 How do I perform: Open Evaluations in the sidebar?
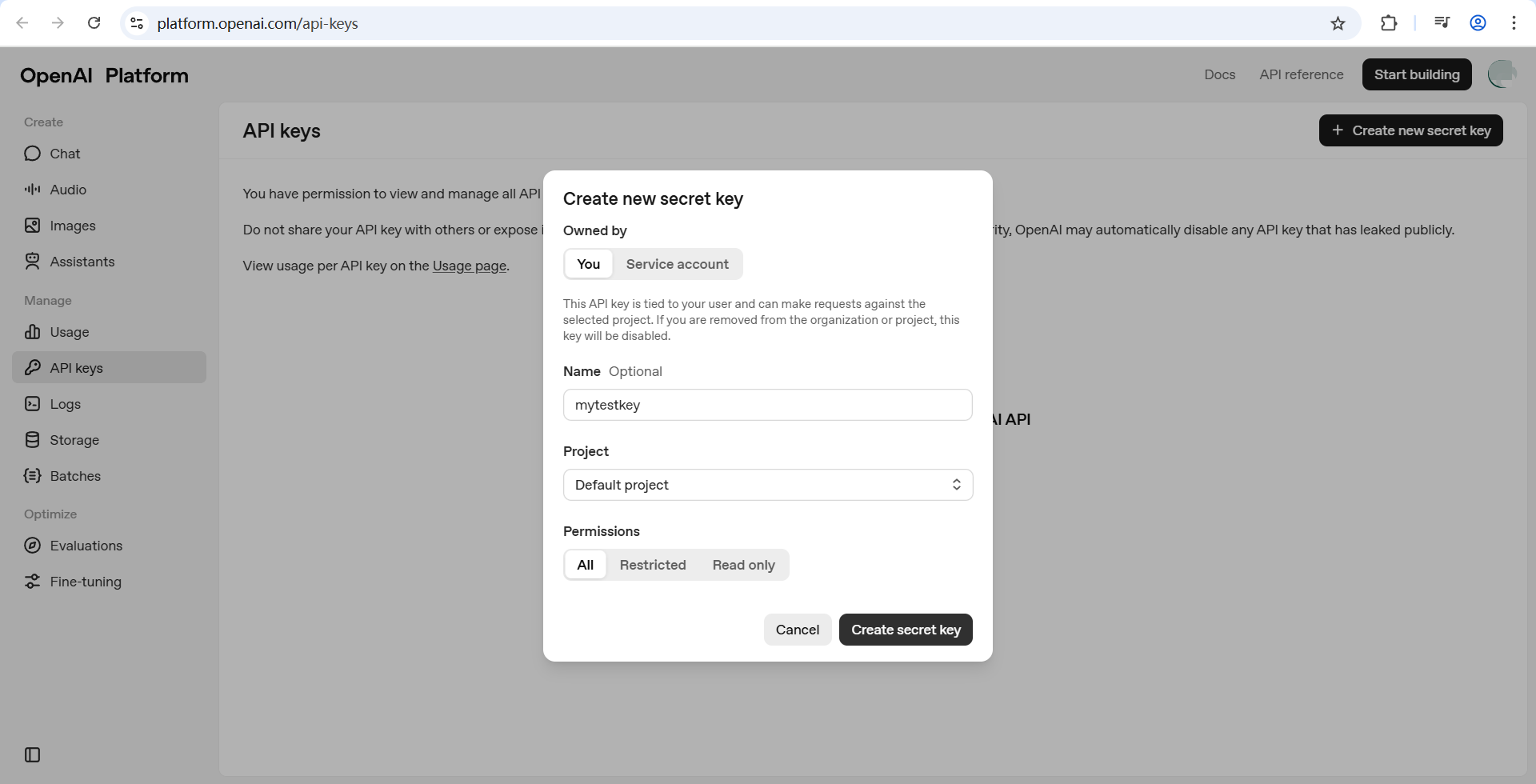pos(109,546)
